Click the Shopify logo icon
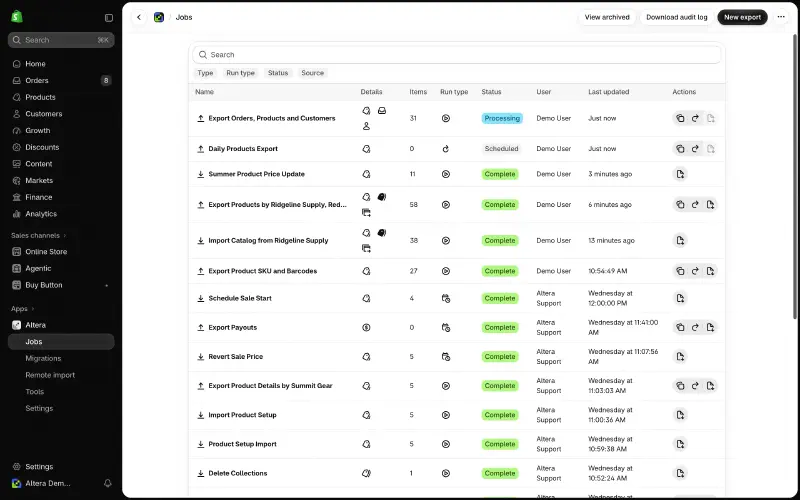The height and width of the screenshot is (500, 800). (x=17, y=17)
